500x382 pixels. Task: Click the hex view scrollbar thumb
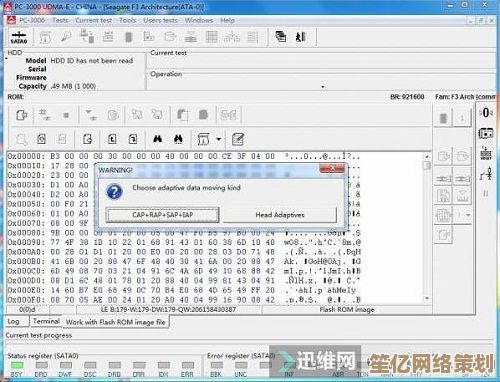click(x=427, y=165)
